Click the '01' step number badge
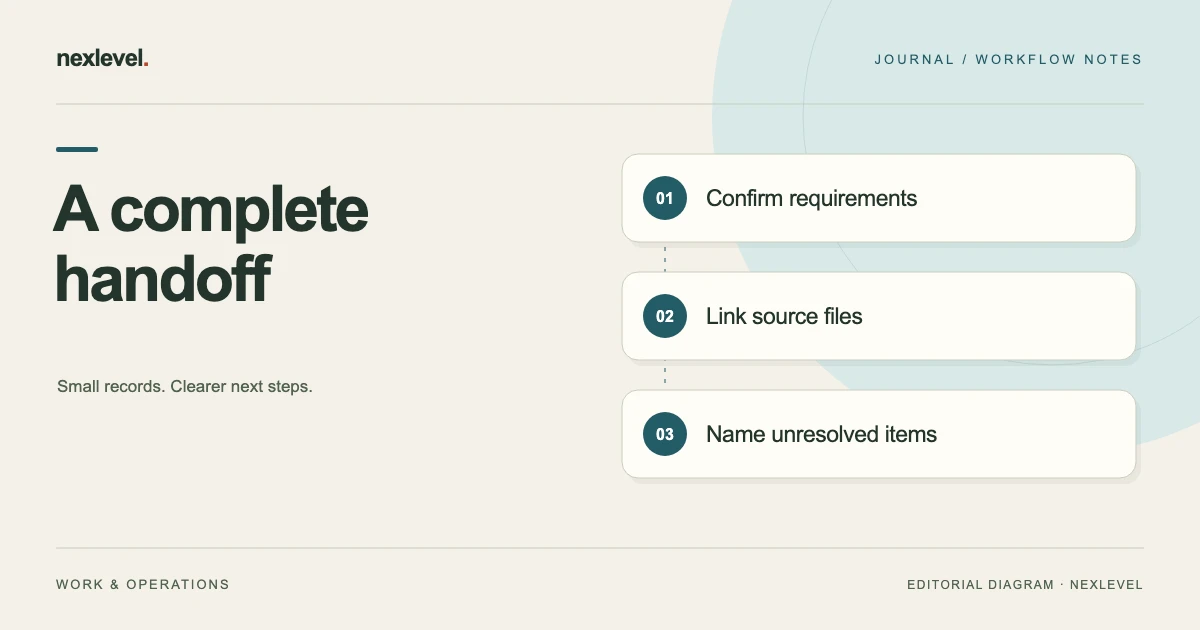 tap(665, 198)
